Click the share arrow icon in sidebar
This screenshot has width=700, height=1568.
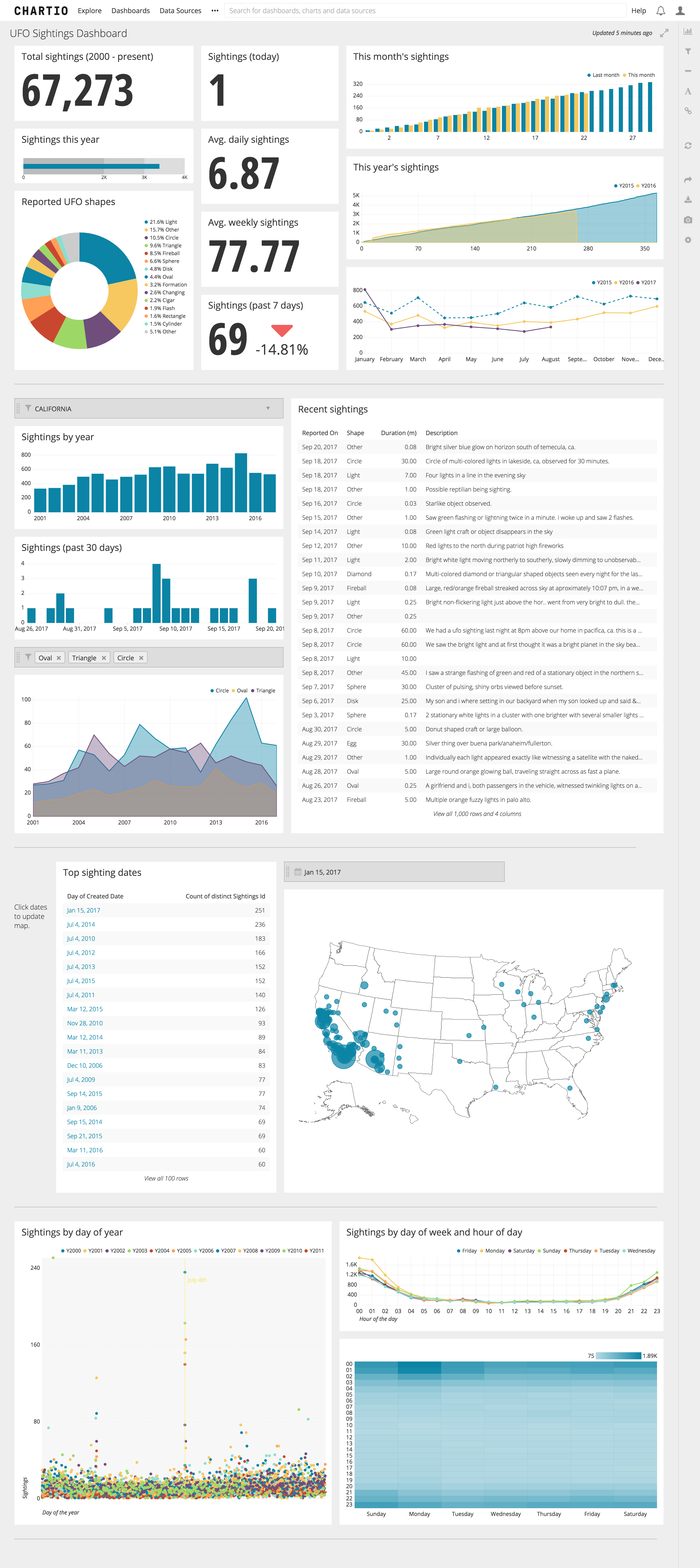tap(688, 179)
